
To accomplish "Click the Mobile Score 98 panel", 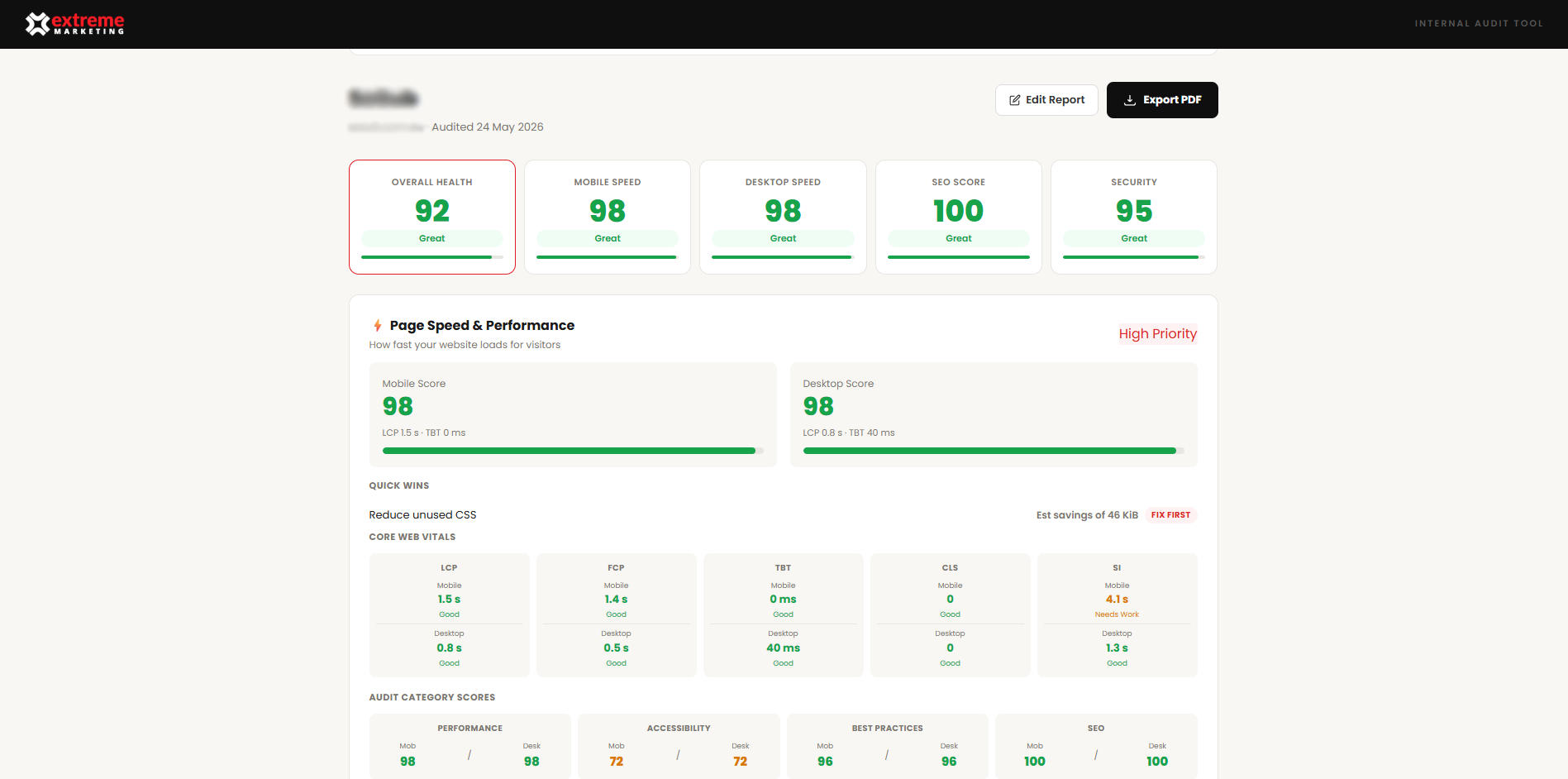I will point(573,414).
